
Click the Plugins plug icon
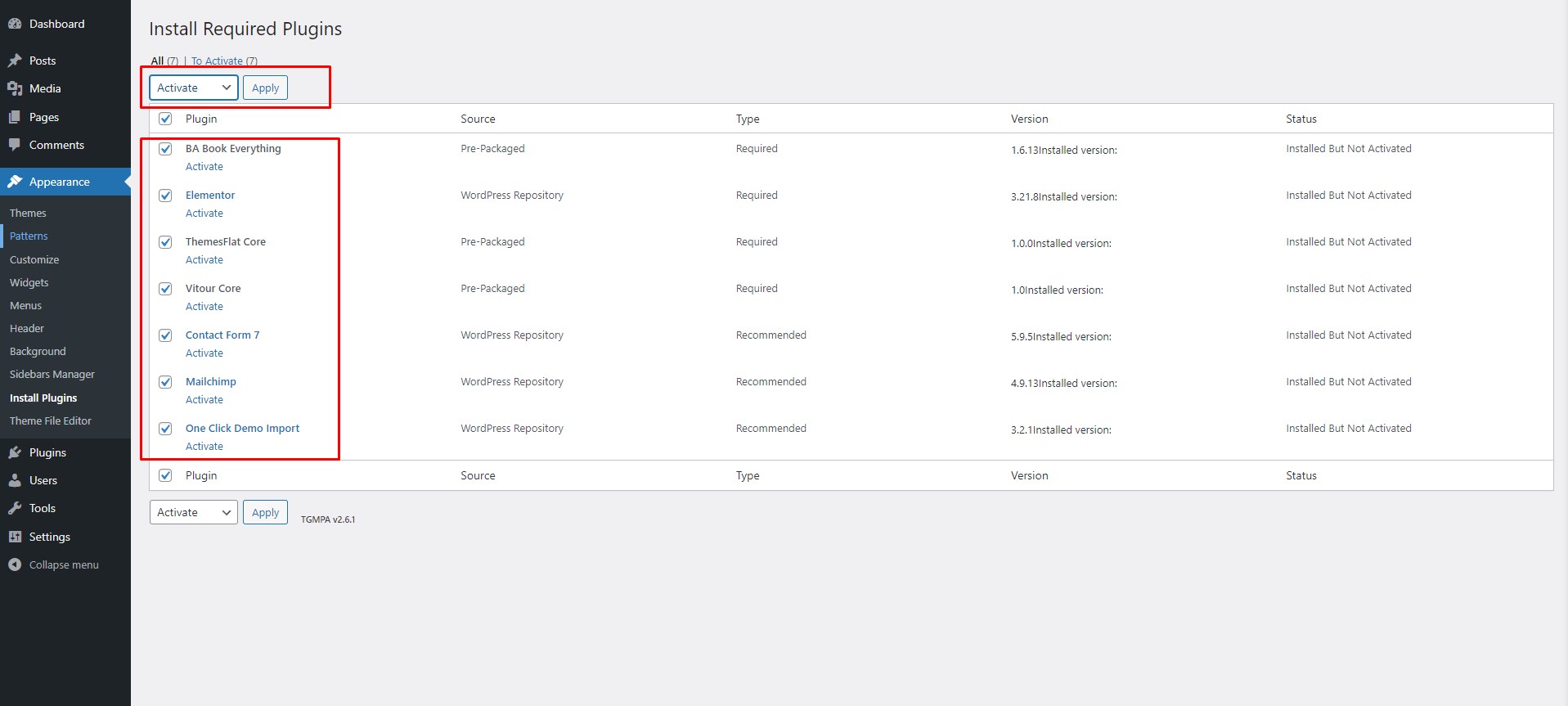15,452
